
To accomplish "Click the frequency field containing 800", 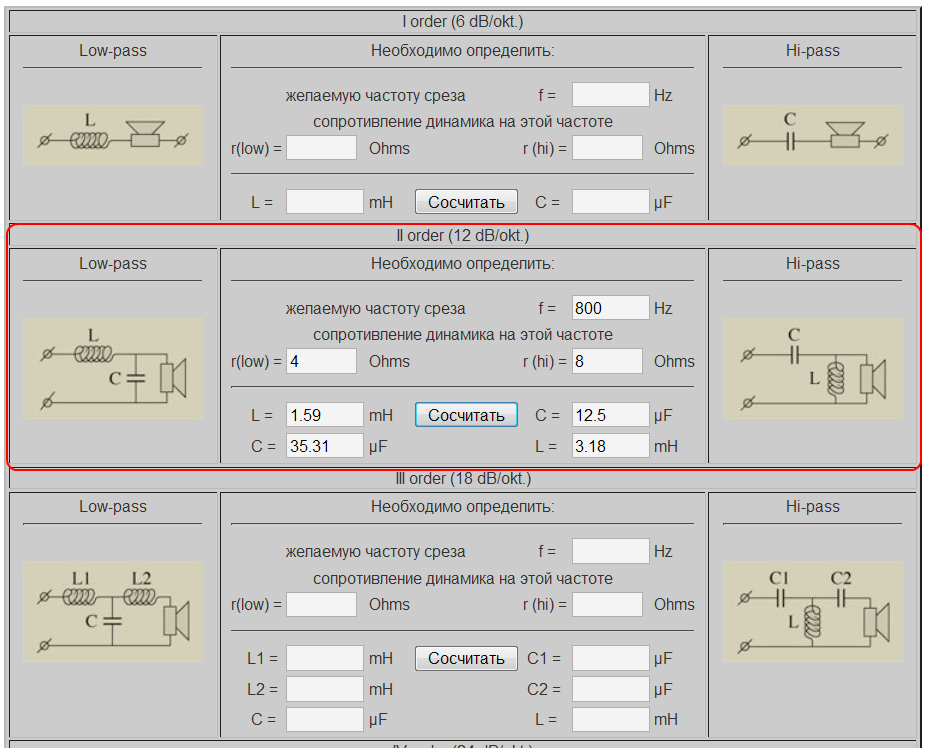I will click(610, 308).
